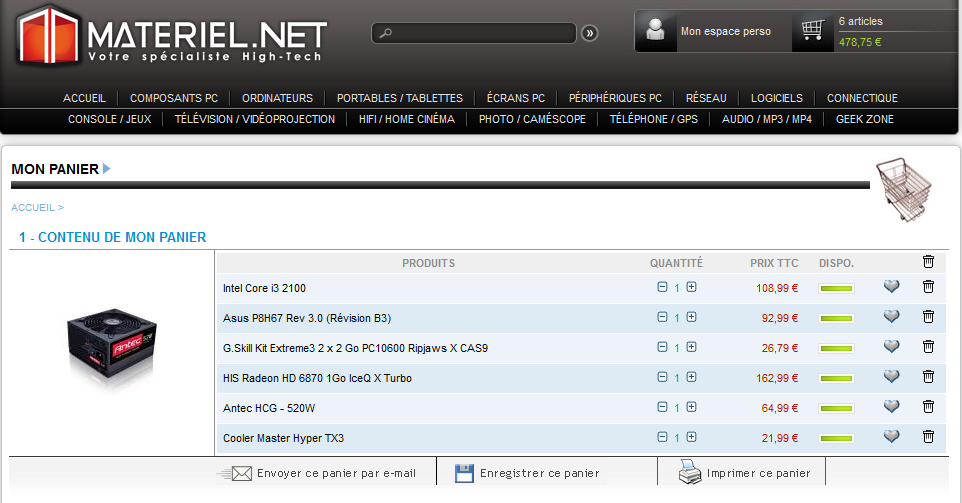Click the search submit arrow button

(x=589, y=33)
